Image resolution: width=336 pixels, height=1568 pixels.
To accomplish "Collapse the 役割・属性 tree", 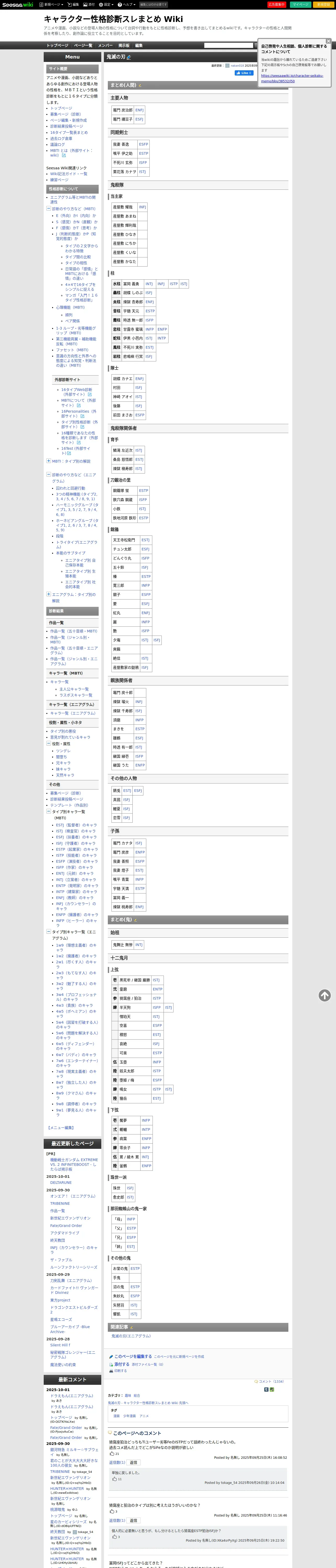I will point(48,743).
